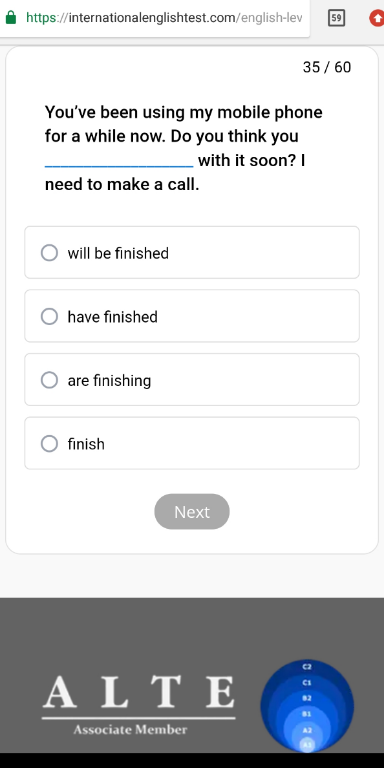Select the "are finishing" radio button
384x768 pixels.
49,380
